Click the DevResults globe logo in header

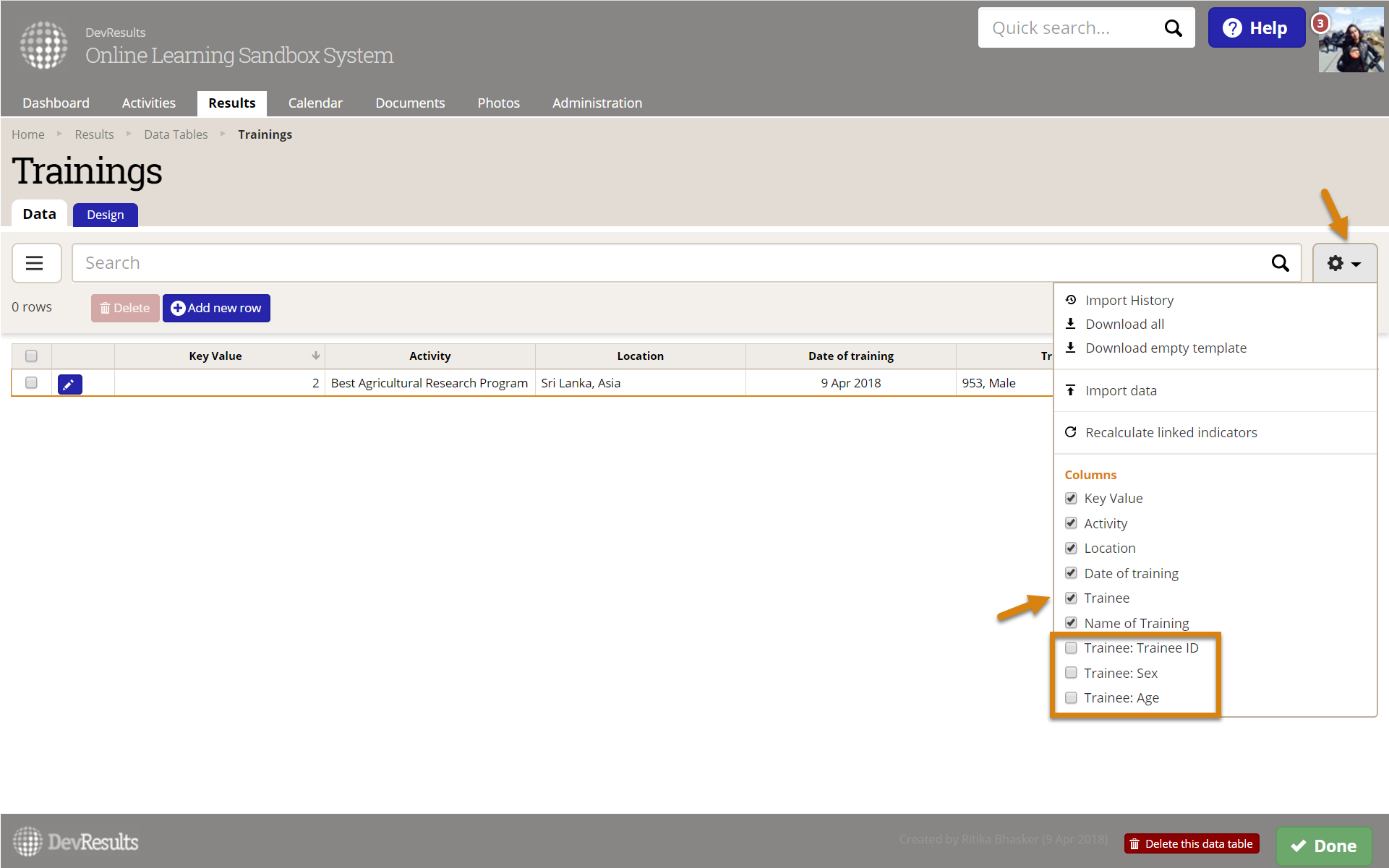(x=44, y=45)
